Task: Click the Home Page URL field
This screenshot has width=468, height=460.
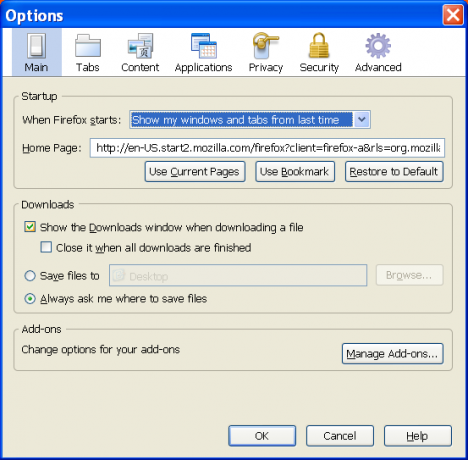Action: tap(267, 148)
